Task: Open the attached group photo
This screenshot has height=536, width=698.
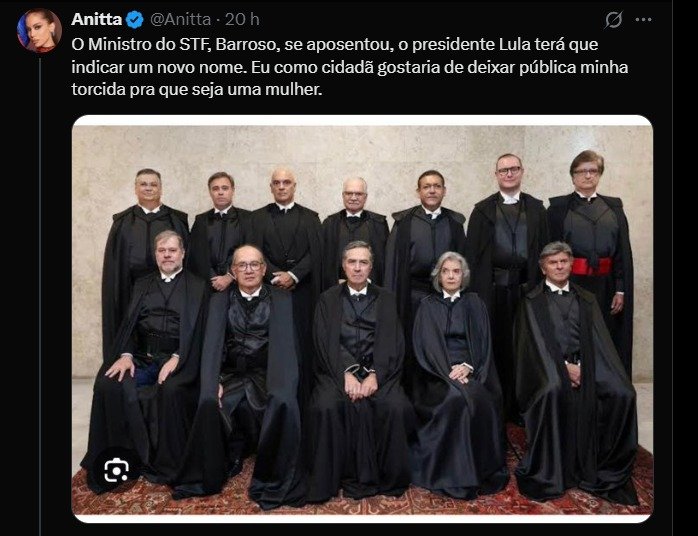Action: pos(362,319)
